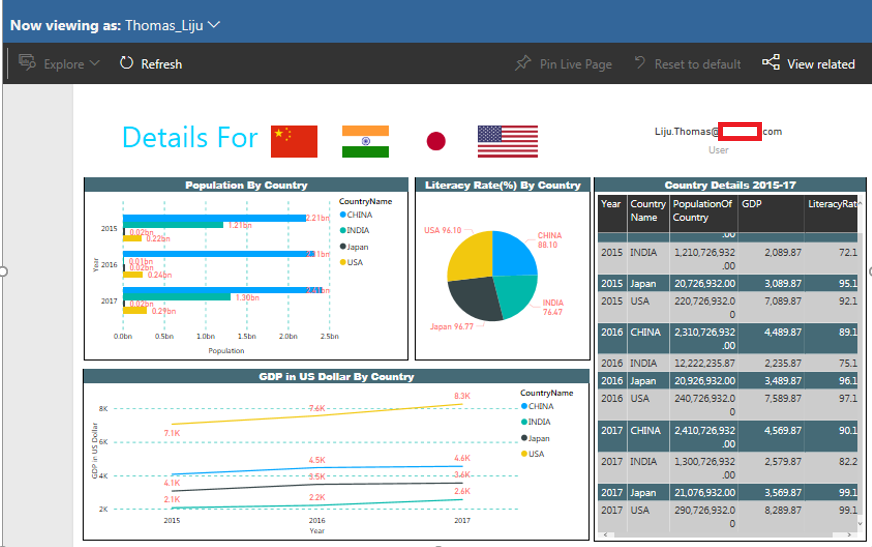Click the Country Details table scroll down arrow
872x547 pixels.
pyautogui.click(x=863, y=523)
